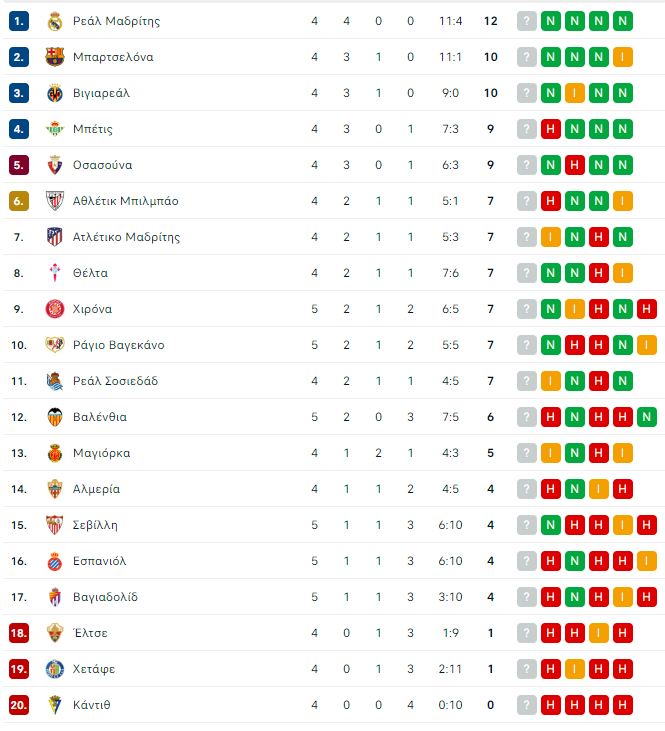Click the Sevilla crest icon
Screen dimensions: 665x731
pyautogui.click(x=55, y=525)
